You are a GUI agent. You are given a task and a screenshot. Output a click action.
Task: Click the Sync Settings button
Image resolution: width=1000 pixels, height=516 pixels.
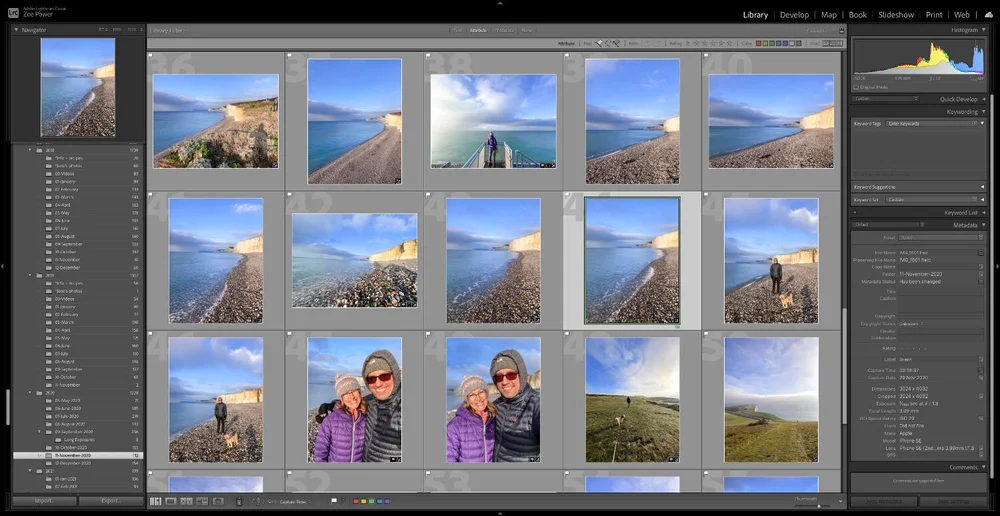coord(953,501)
